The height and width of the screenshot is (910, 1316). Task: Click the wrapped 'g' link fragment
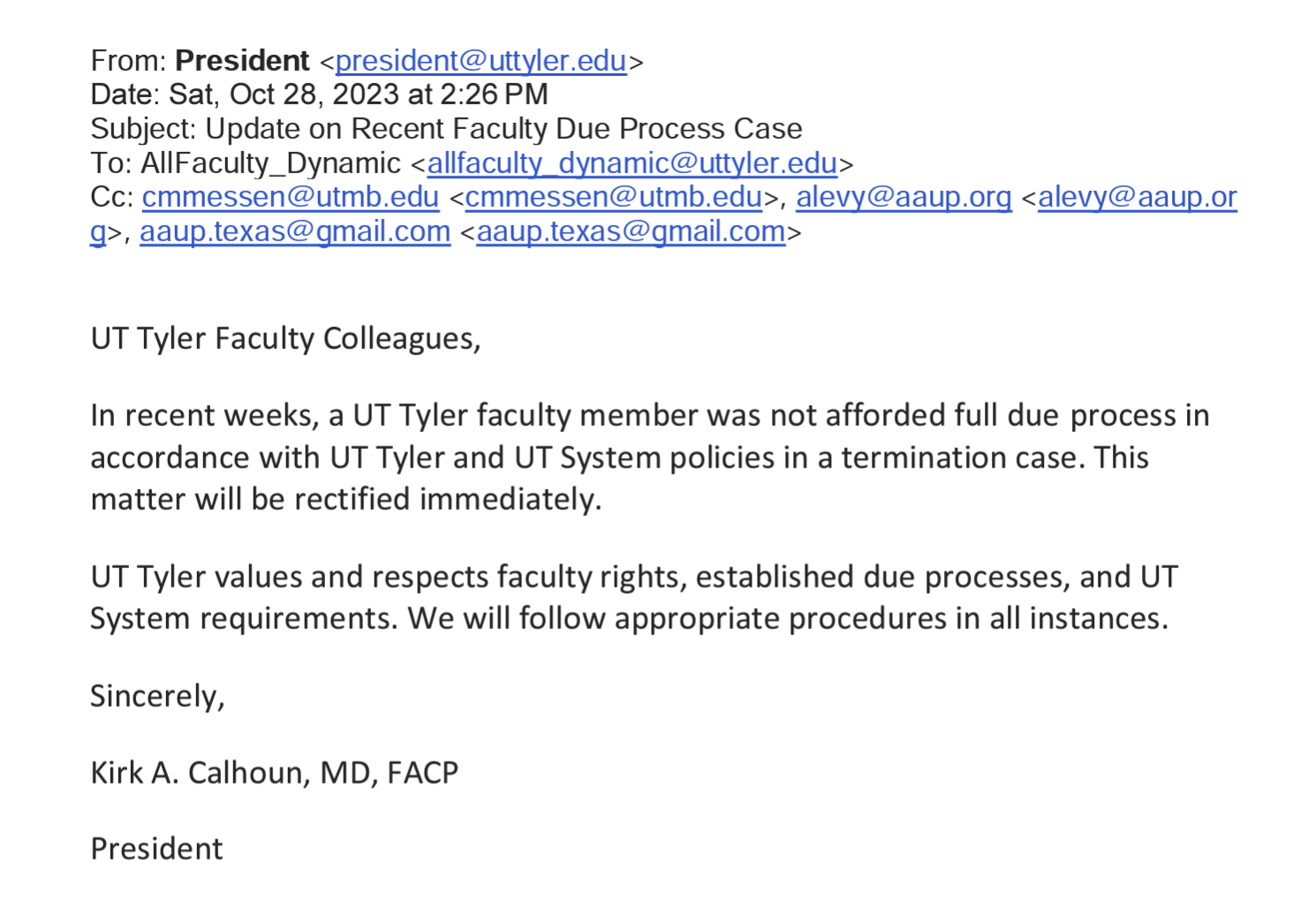pos(97,232)
